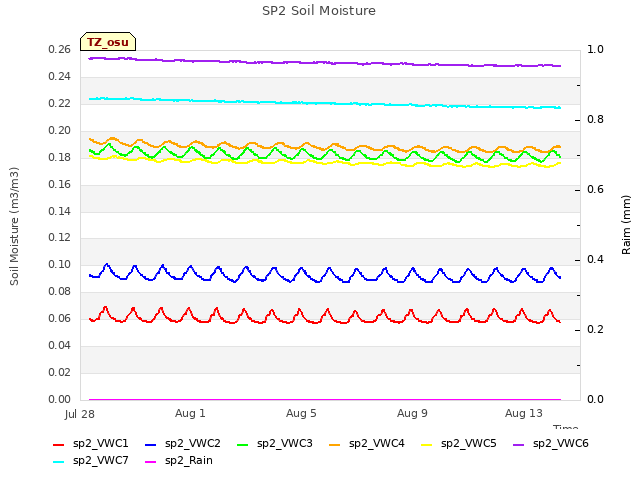Select the sp2_VWC4 legend label
Image resolution: width=640 pixels, height=480 pixels.
click(376, 444)
